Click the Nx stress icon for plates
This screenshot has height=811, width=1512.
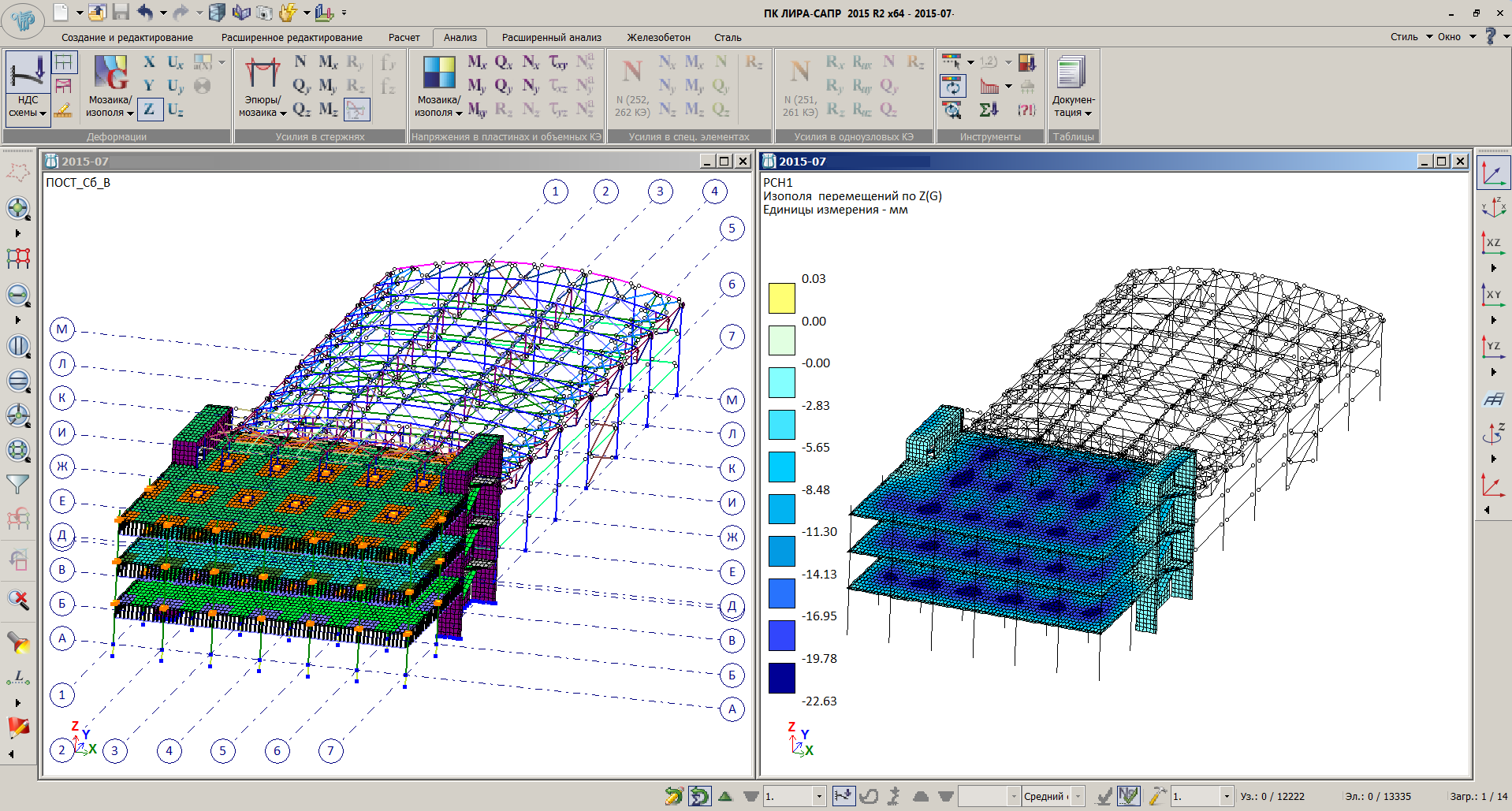pyautogui.click(x=531, y=62)
